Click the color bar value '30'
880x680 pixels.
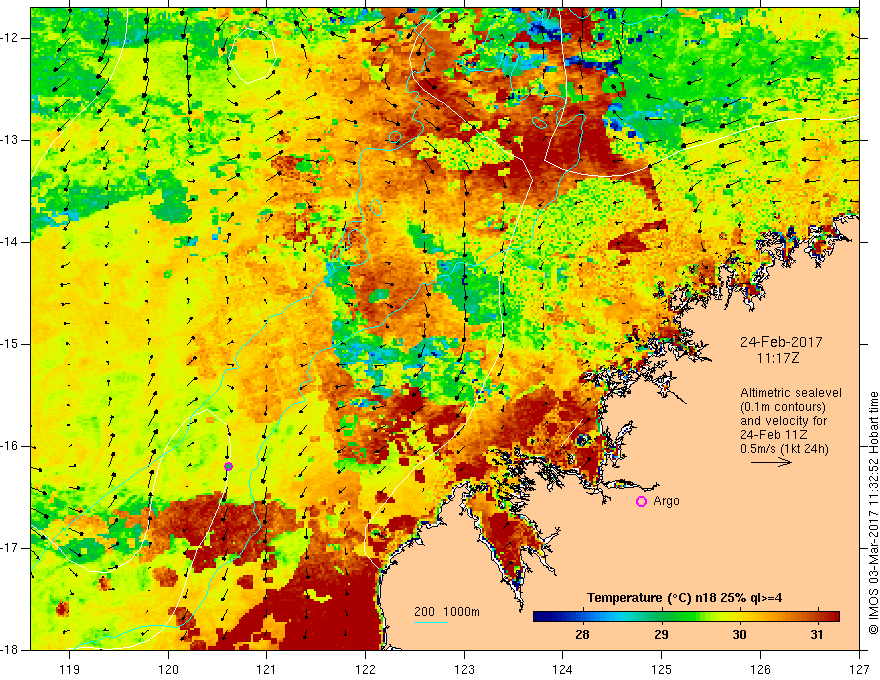tap(740, 635)
